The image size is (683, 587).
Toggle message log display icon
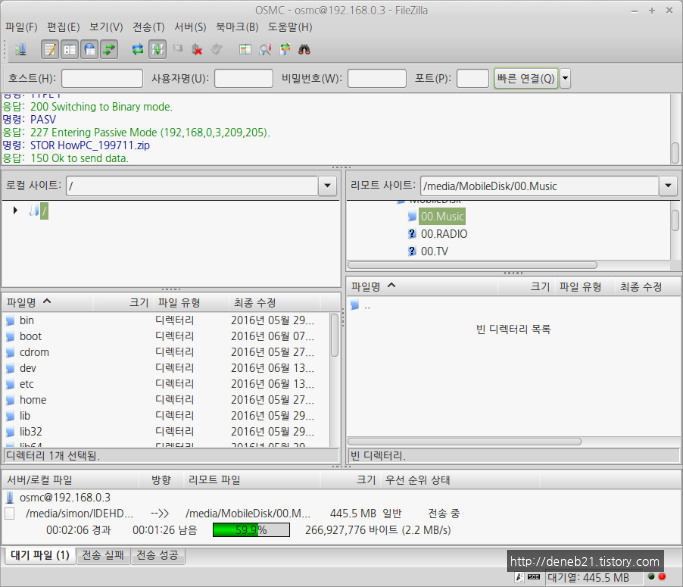(x=50, y=49)
